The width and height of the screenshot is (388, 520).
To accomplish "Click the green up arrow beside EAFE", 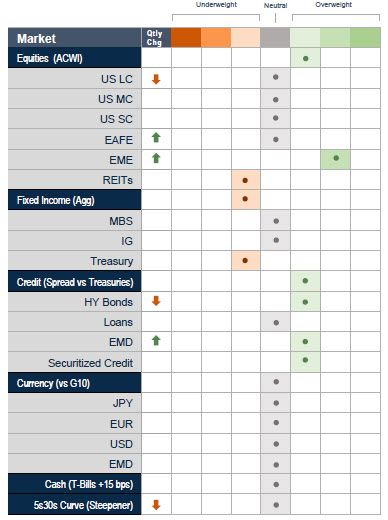I will (x=156, y=137).
